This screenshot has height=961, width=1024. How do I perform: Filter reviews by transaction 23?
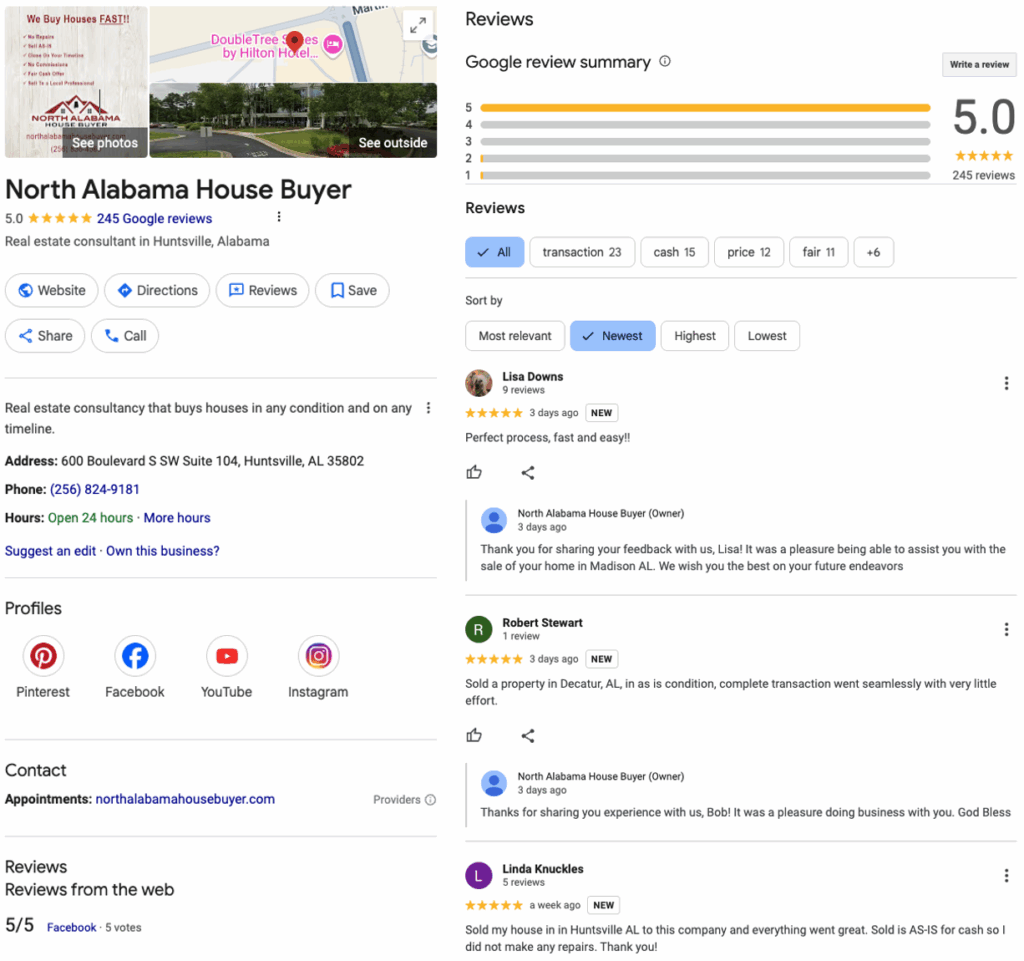click(582, 252)
